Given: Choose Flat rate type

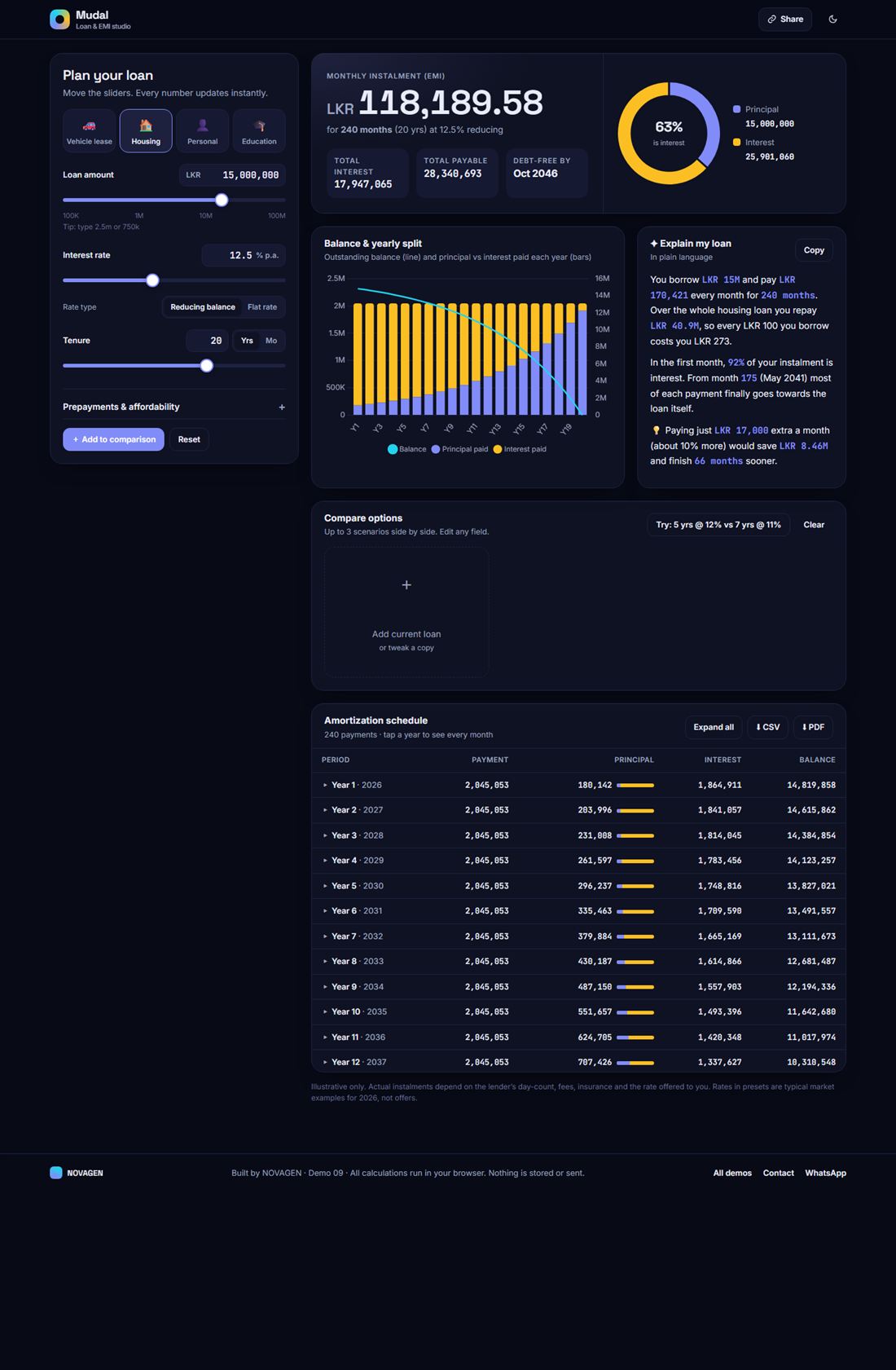Looking at the screenshot, I should tap(262, 307).
